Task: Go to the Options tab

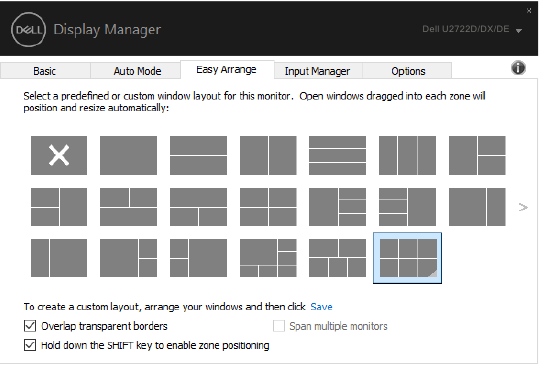Action: point(408,71)
